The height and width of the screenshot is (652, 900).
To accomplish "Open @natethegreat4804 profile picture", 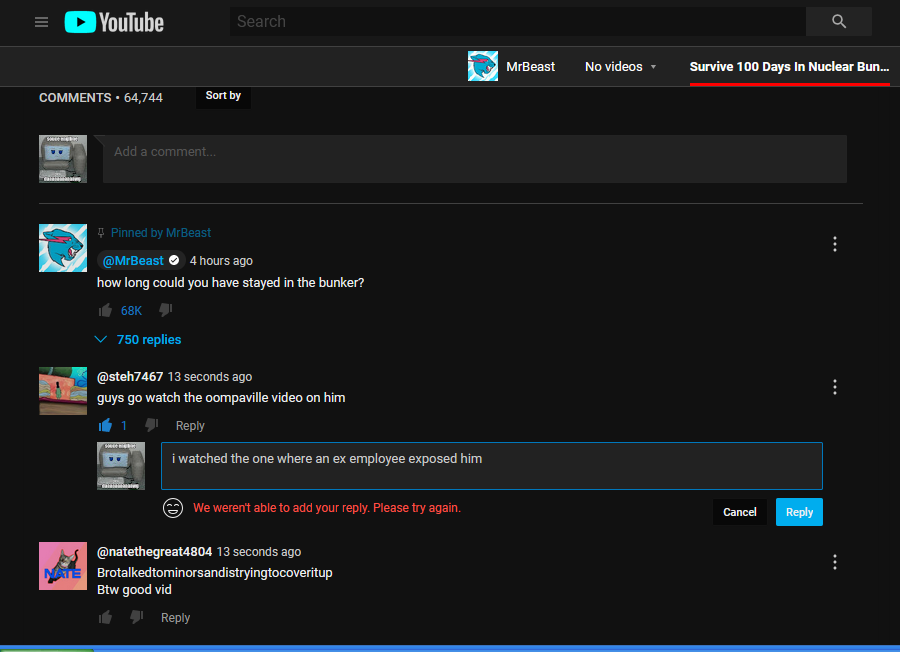I will coord(63,566).
